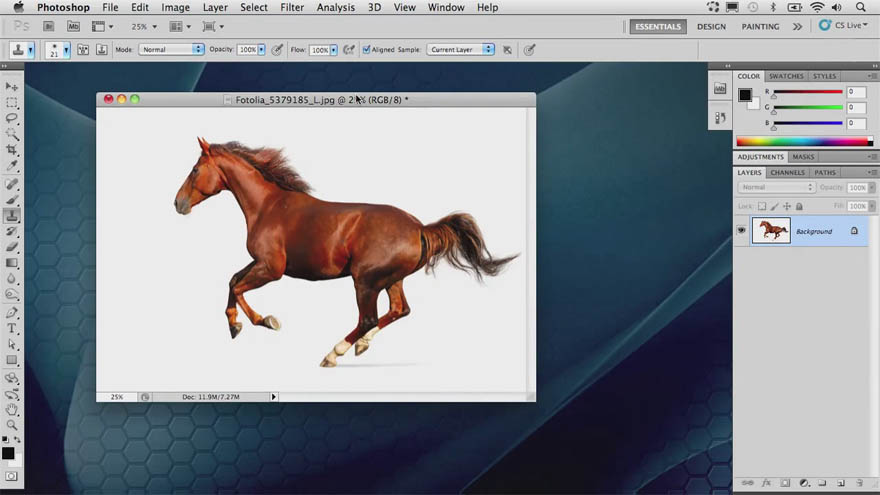Toggle lock position in Layers panel
This screenshot has width=880, height=495.
pyautogui.click(x=787, y=206)
